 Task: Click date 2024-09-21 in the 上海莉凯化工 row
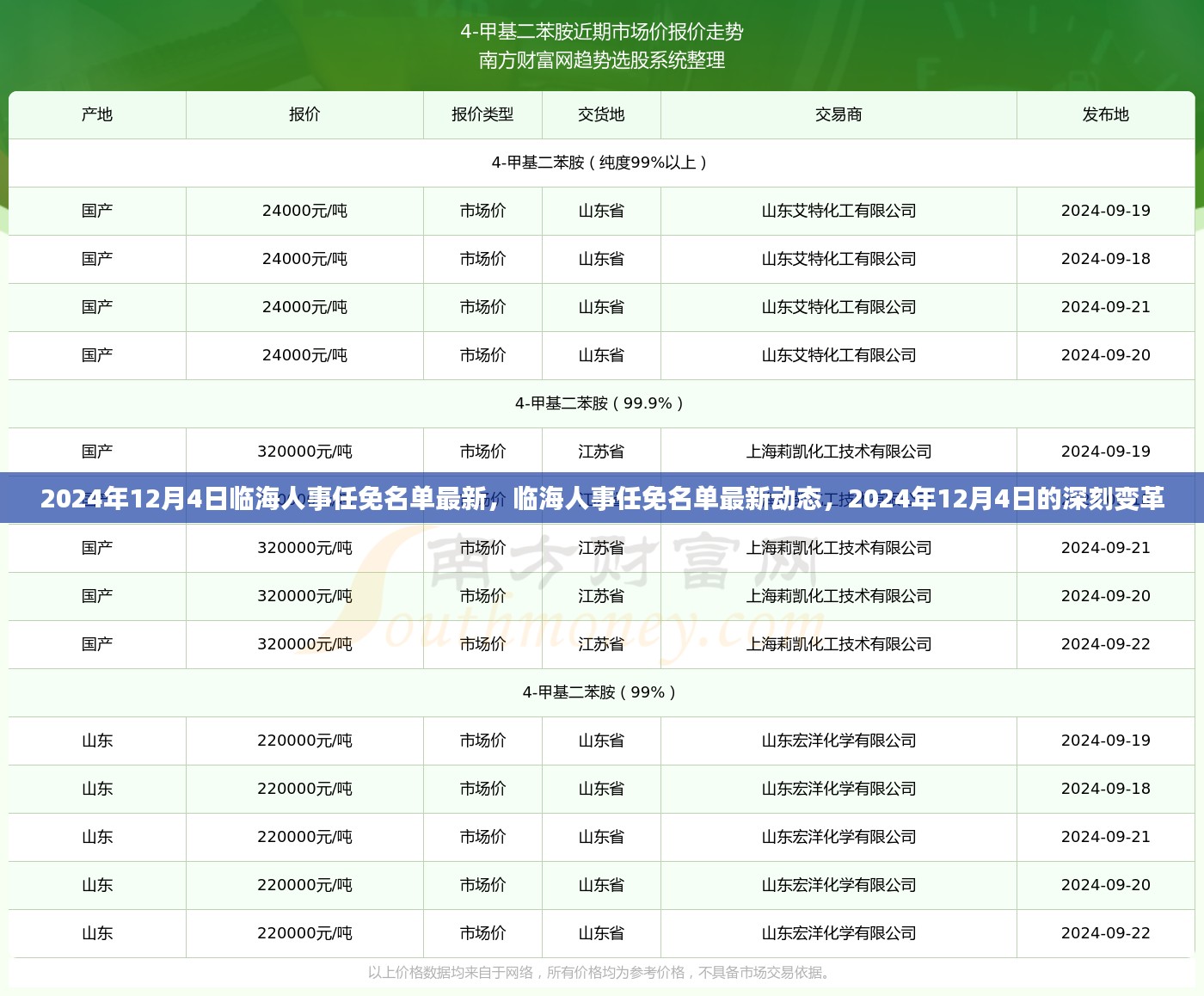click(x=1106, y=548)
